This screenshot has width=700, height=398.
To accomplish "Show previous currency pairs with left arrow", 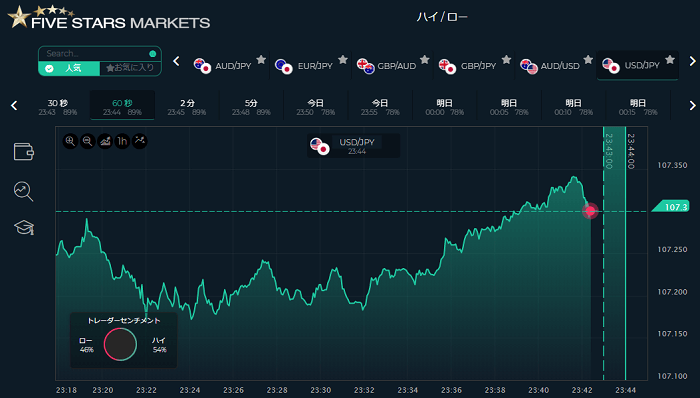I will [x=176, y=61].
